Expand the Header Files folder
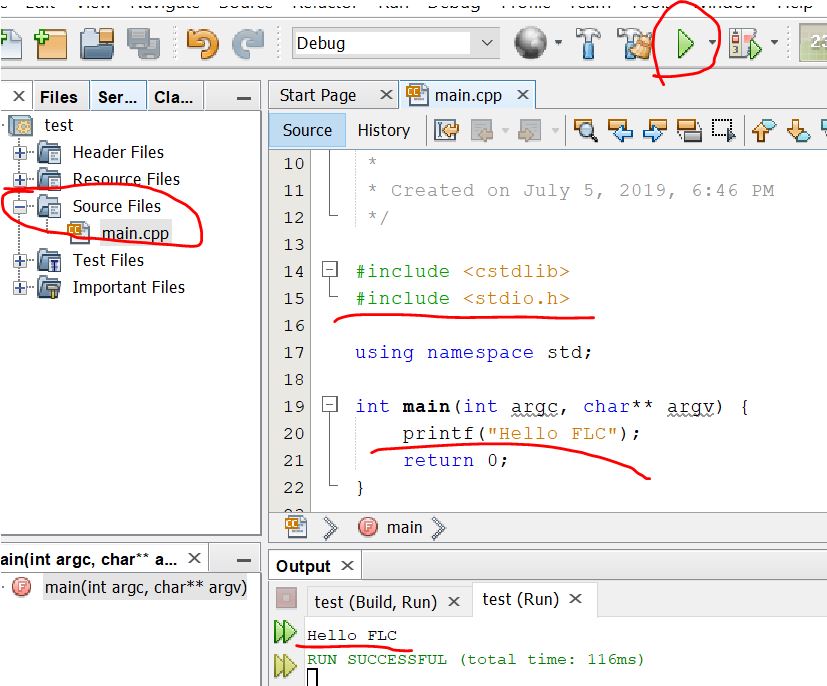 tap(20, 153)
